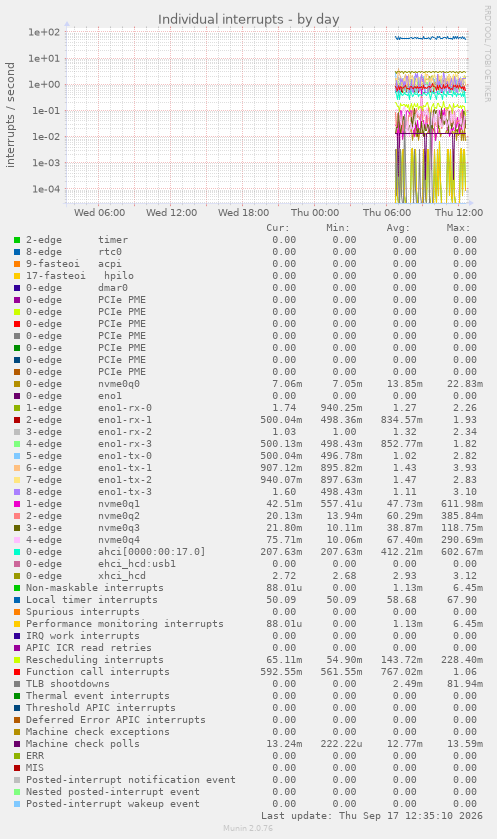
Task: Click the orange swatch beside 9-fasteoi acpi
Action: [17, 264]
